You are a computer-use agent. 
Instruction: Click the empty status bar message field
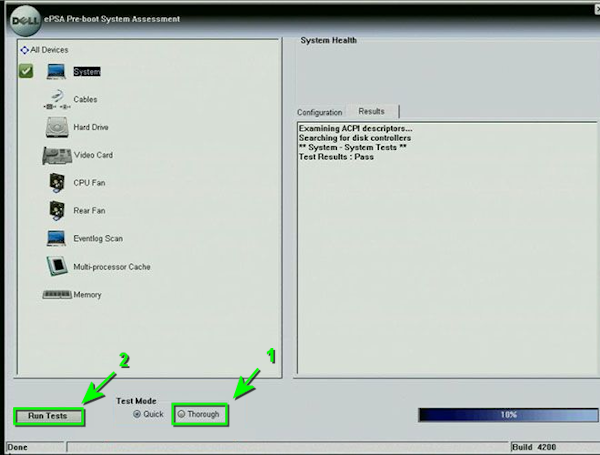pyautogui.click(x=288, y=447)
